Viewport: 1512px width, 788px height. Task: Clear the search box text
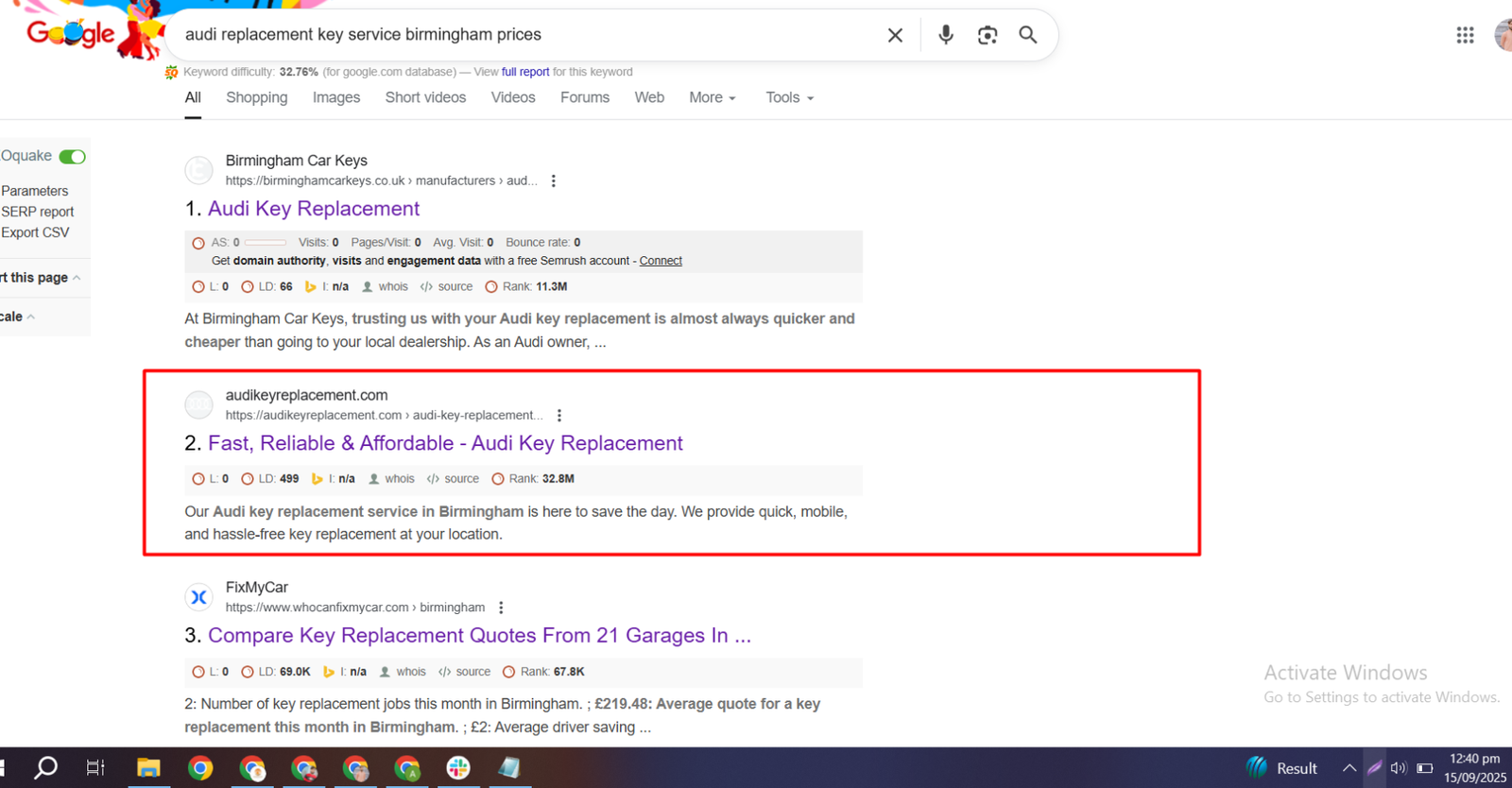point(895,35)
